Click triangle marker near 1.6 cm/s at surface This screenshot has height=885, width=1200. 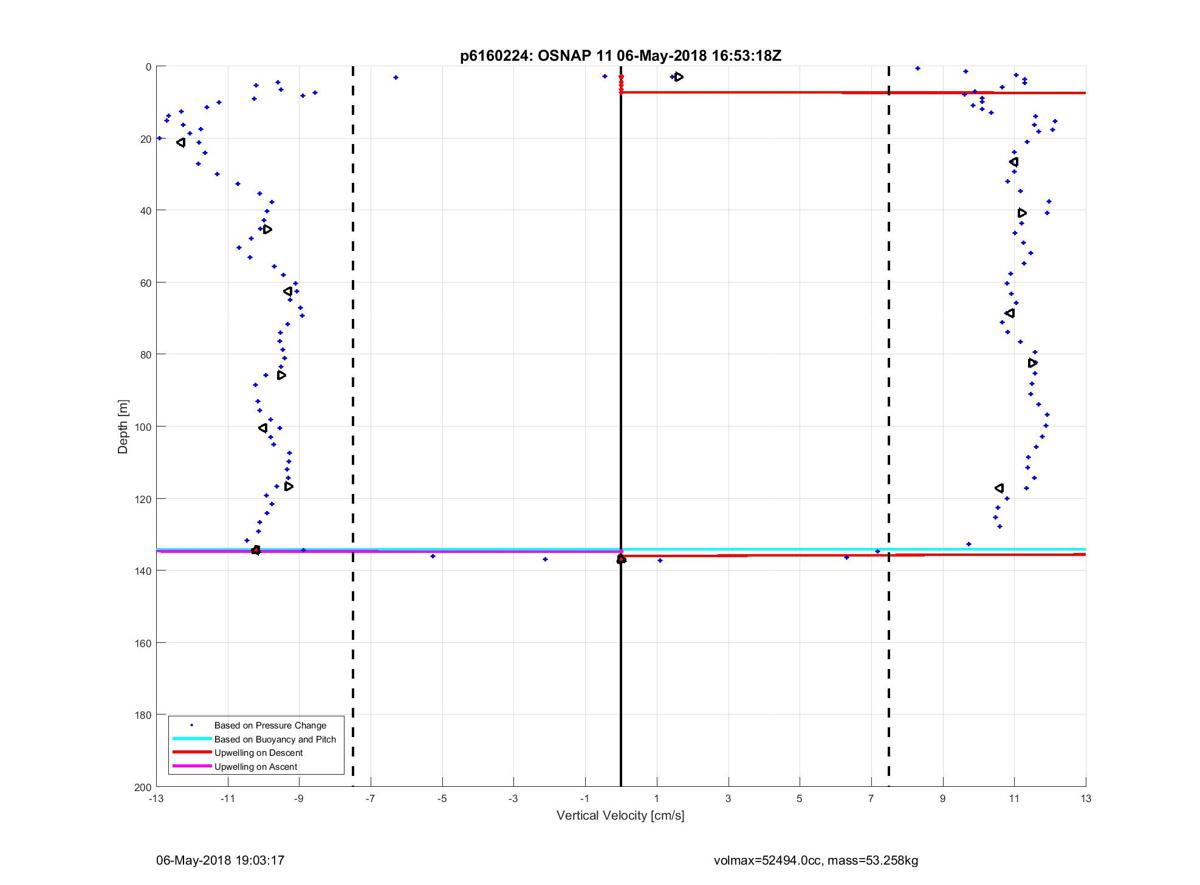pos(679,77)
